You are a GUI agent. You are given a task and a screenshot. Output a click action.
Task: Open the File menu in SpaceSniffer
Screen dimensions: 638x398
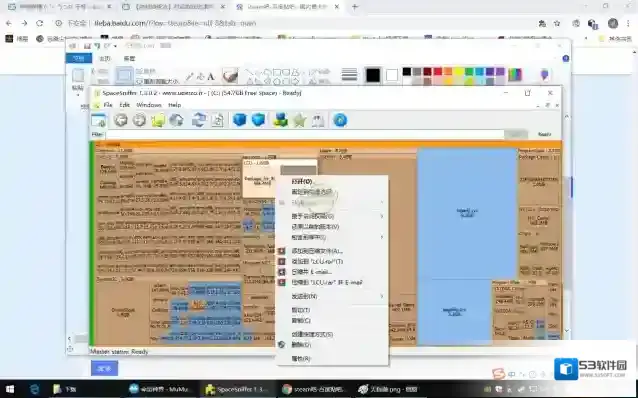point(108,105)
